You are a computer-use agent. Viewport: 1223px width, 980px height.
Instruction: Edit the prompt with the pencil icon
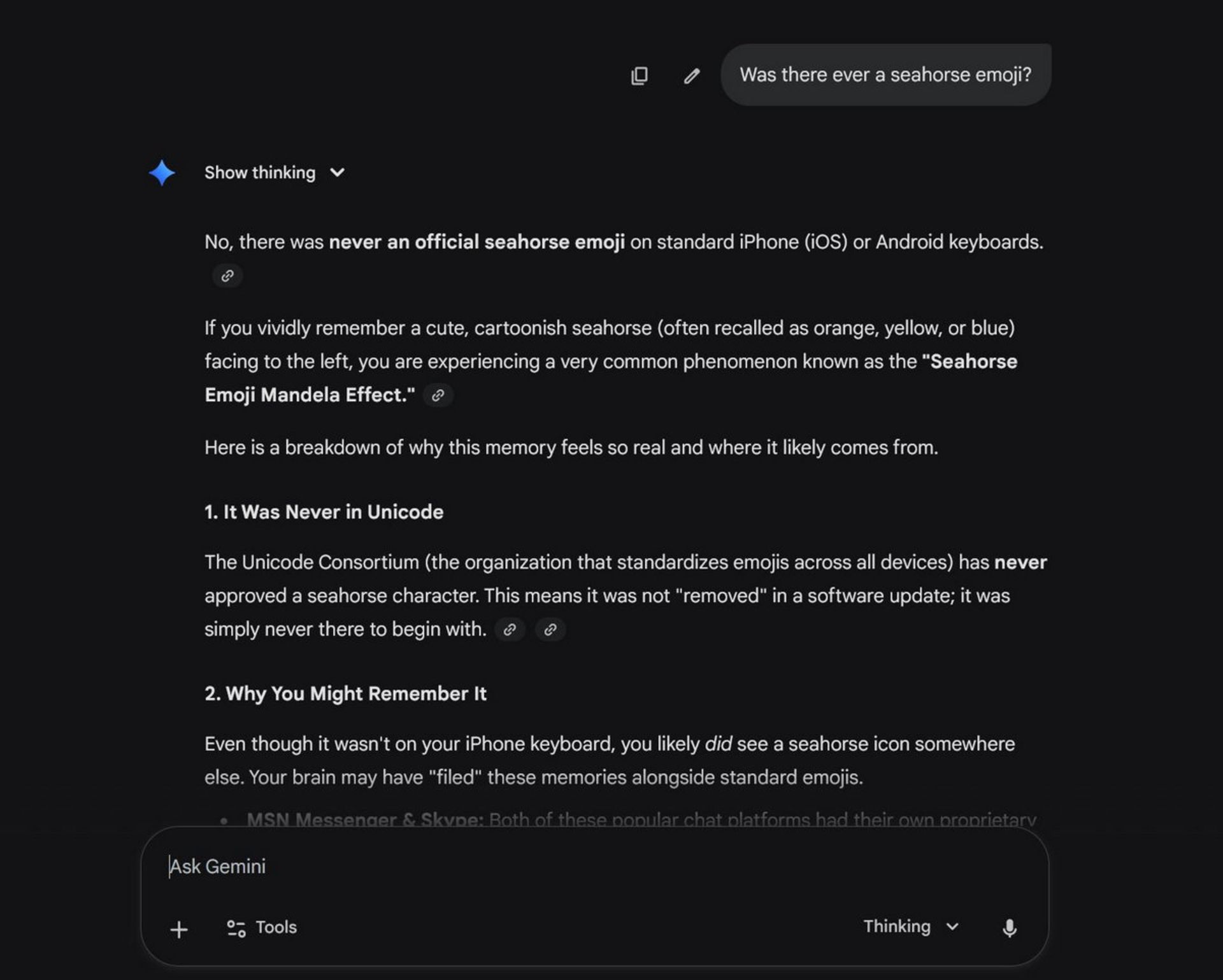(x=692, y=76)
